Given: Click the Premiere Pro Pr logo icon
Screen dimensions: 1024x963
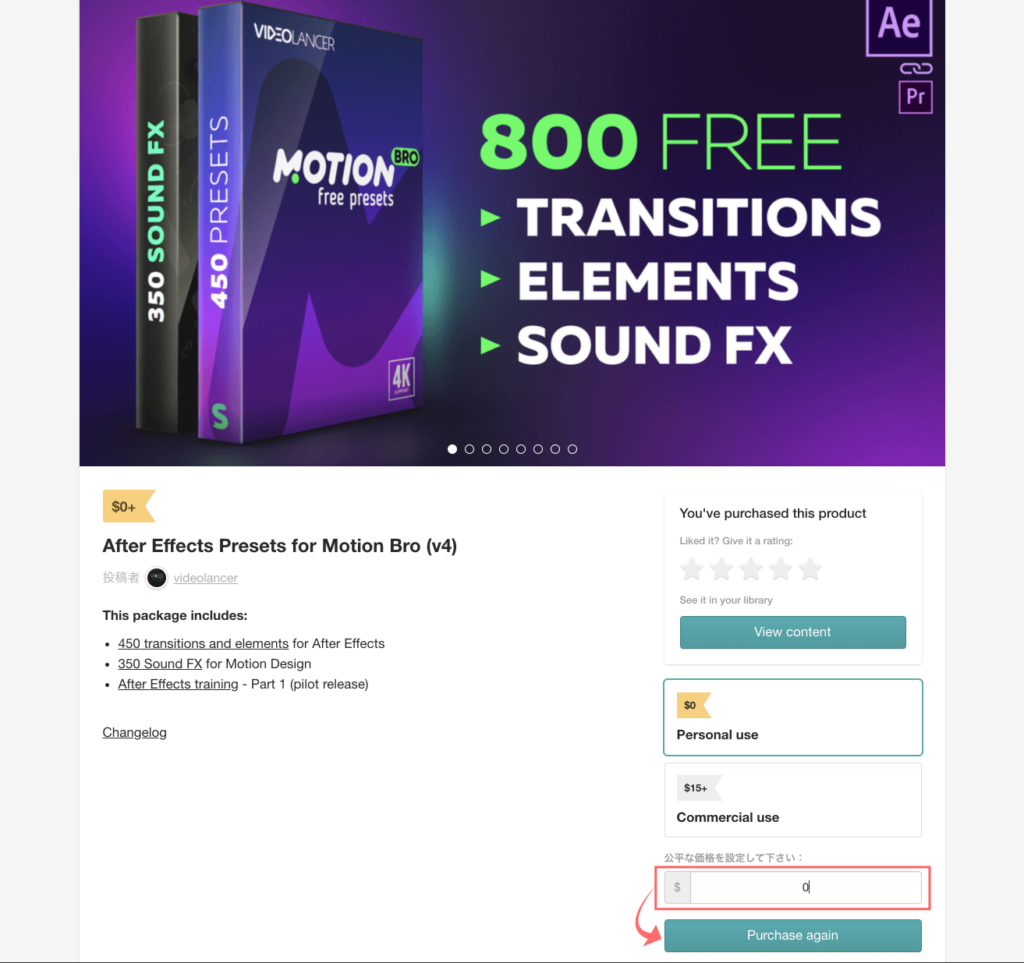Looking at the screenshot, I should pyautogui.click(x=915, y=97).
